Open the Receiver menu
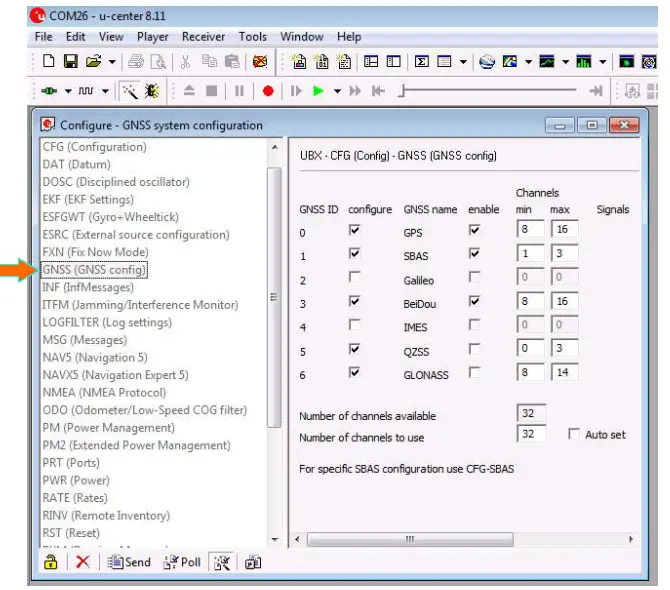This screenshot has height=590, width=670. point(203,37)
